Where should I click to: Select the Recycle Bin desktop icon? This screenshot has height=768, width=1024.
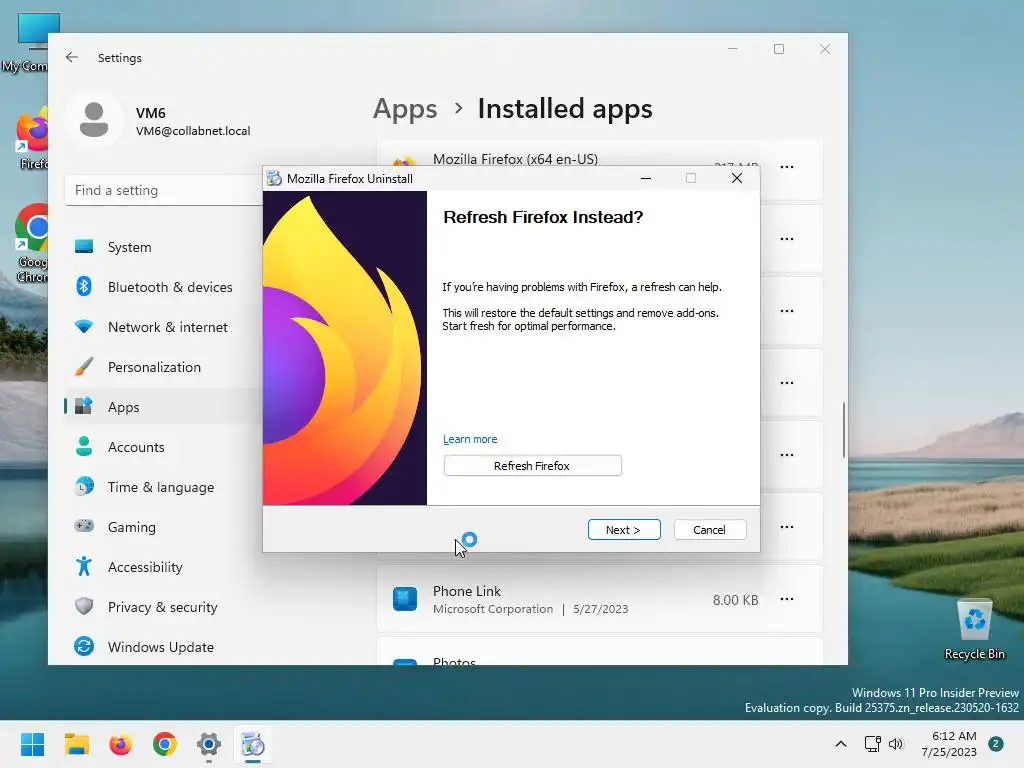click(x=974, y=630)
